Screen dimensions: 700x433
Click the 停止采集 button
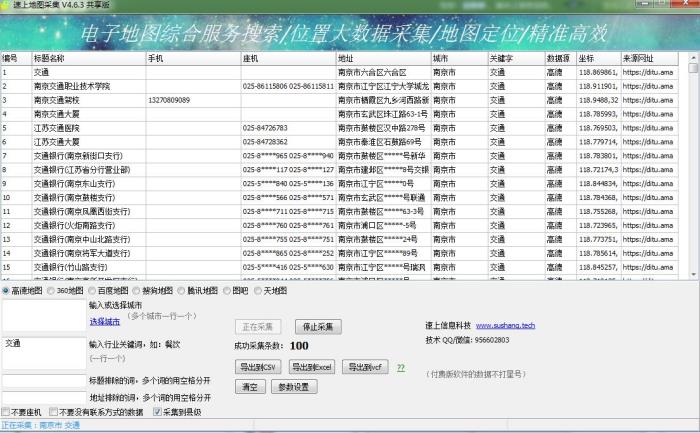[318, 327]
